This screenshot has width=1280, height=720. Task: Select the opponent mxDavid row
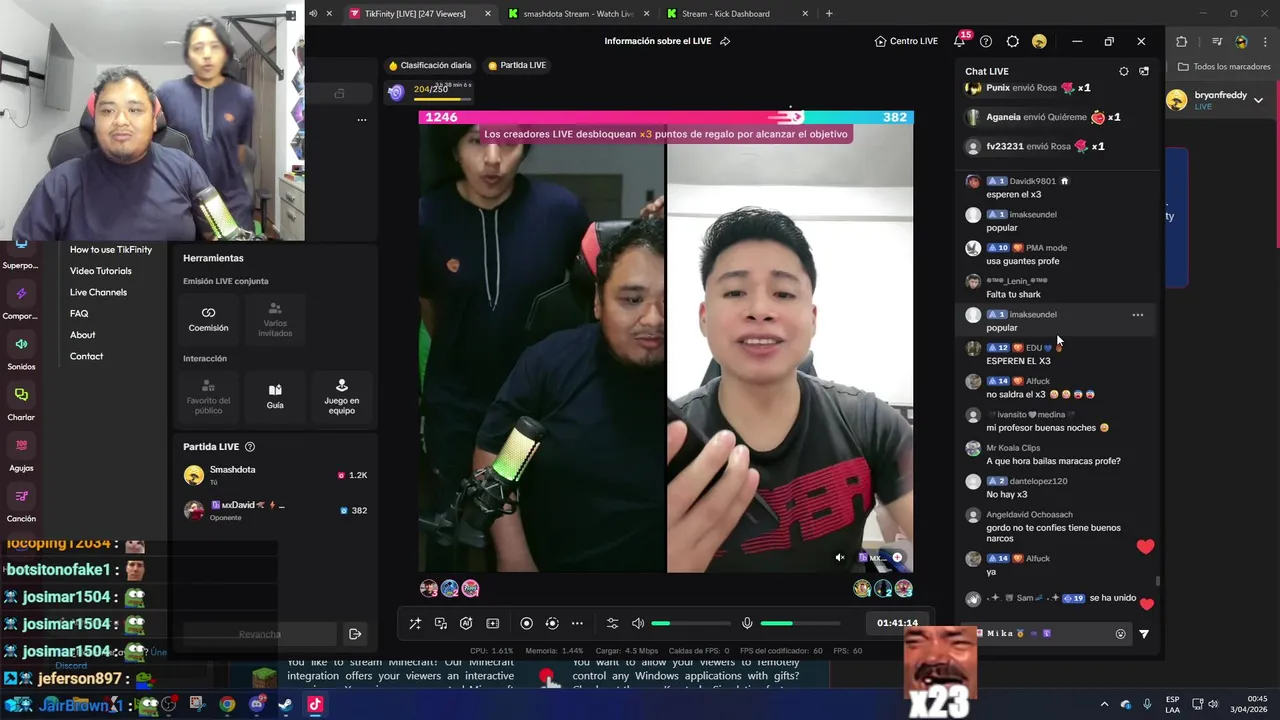pyautogui.click(x=275, y=510)
